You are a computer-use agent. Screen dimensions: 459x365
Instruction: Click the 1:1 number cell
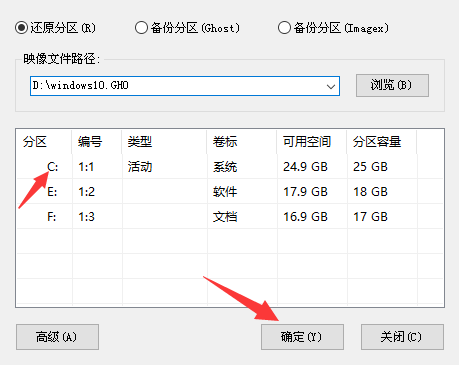pyautogui.click(x=86, y=167)
